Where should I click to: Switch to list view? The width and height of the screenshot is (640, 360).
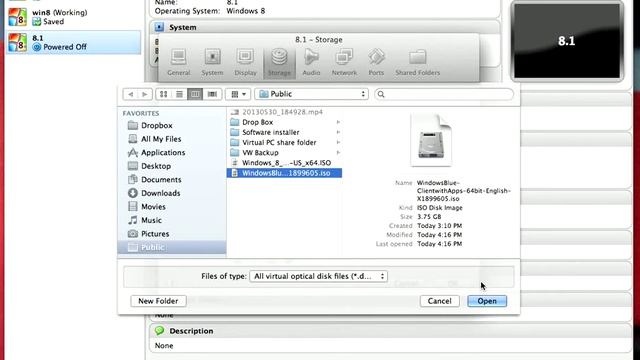point(179,94)
